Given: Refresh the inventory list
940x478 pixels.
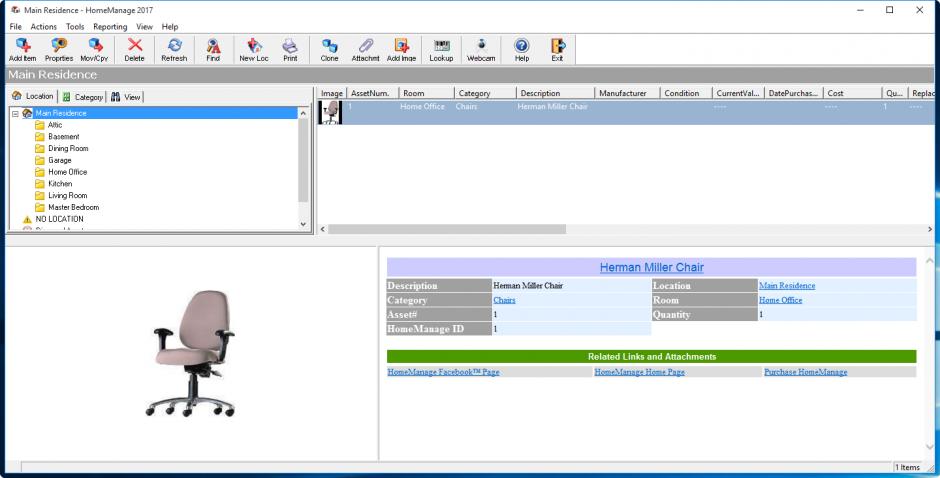Looking at the screenshot, I should point(174,49).
